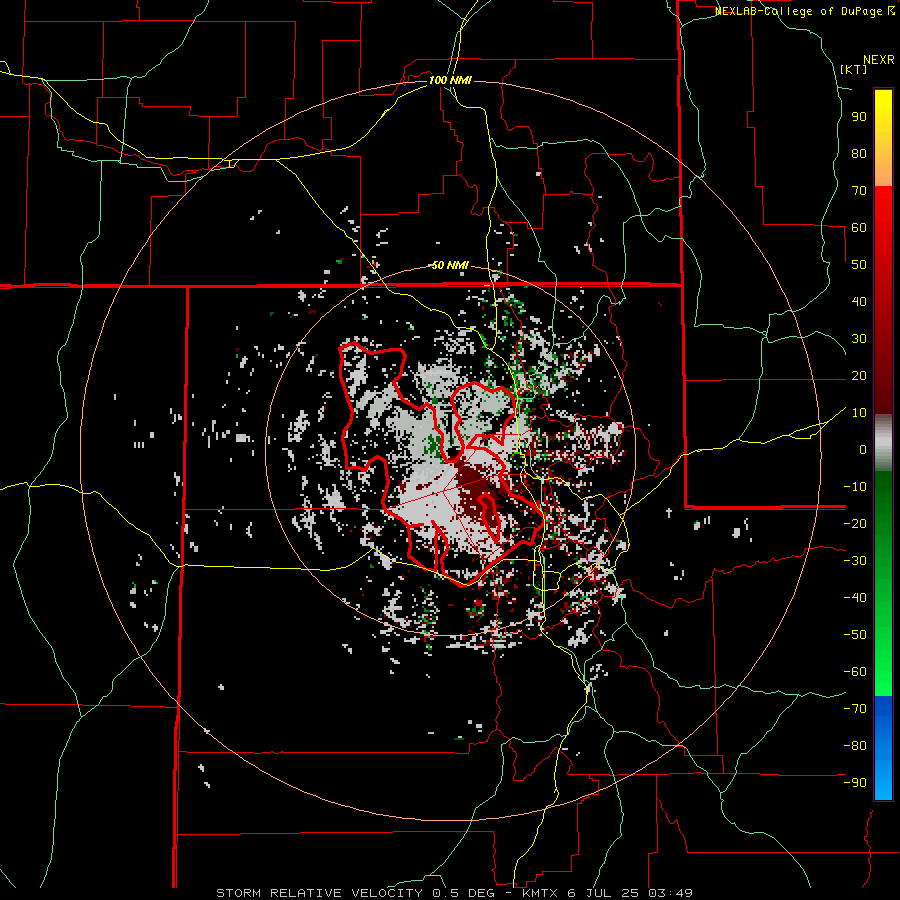
Task: Click the 70 scale label
Action: pyautogui.click(x=859, y=191)
